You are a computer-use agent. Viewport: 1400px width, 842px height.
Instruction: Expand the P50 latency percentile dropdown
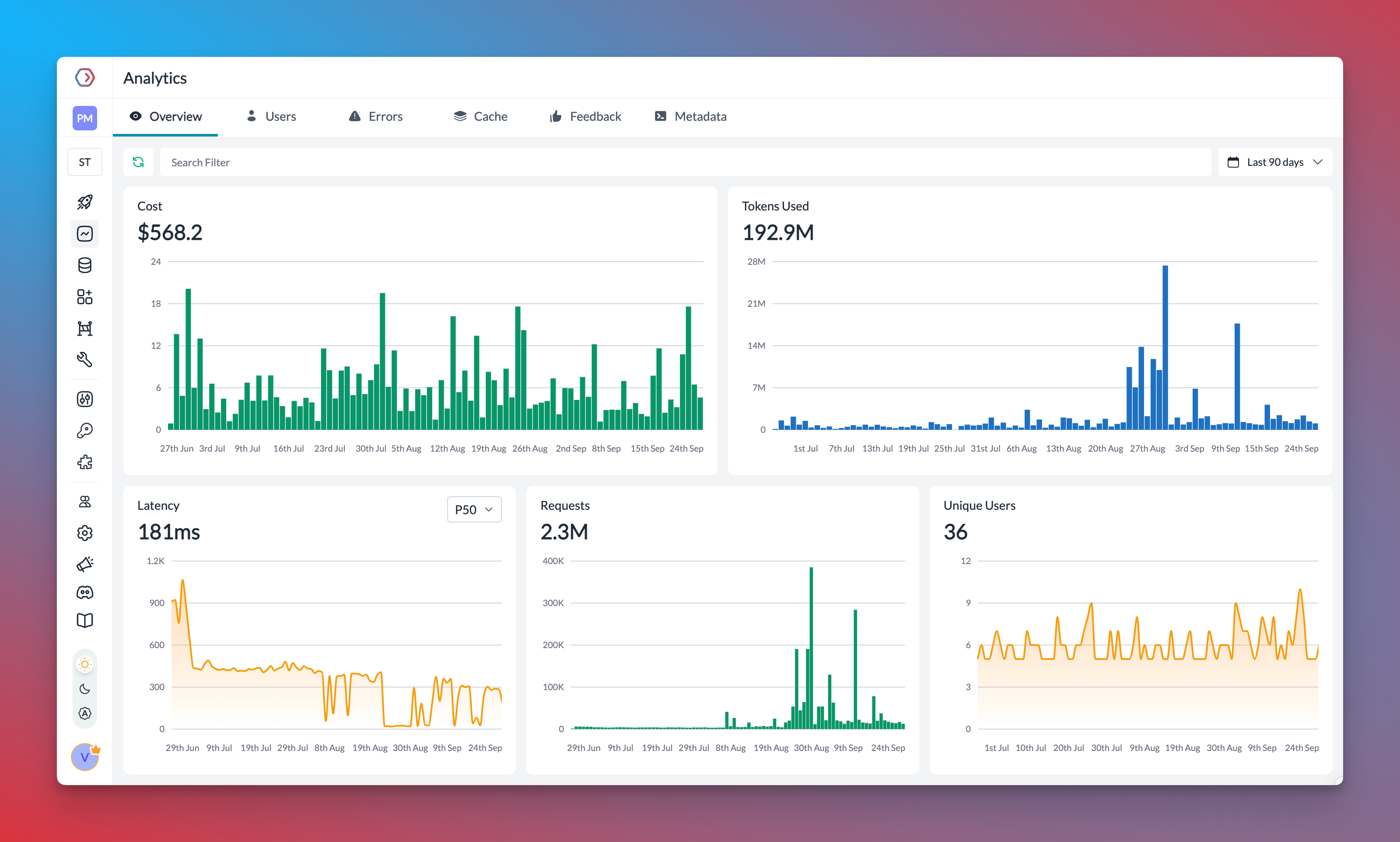[473, 509]
